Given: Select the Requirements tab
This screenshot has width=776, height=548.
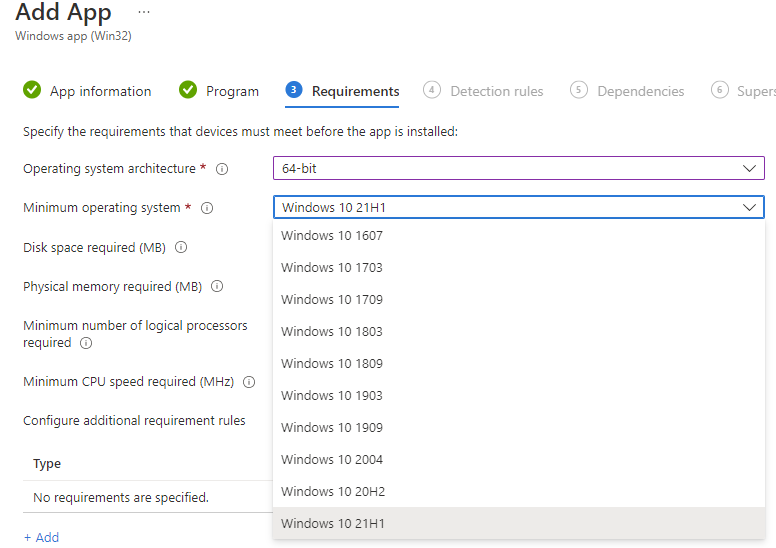Looking at the screenshot, I should tap(355, 91).
